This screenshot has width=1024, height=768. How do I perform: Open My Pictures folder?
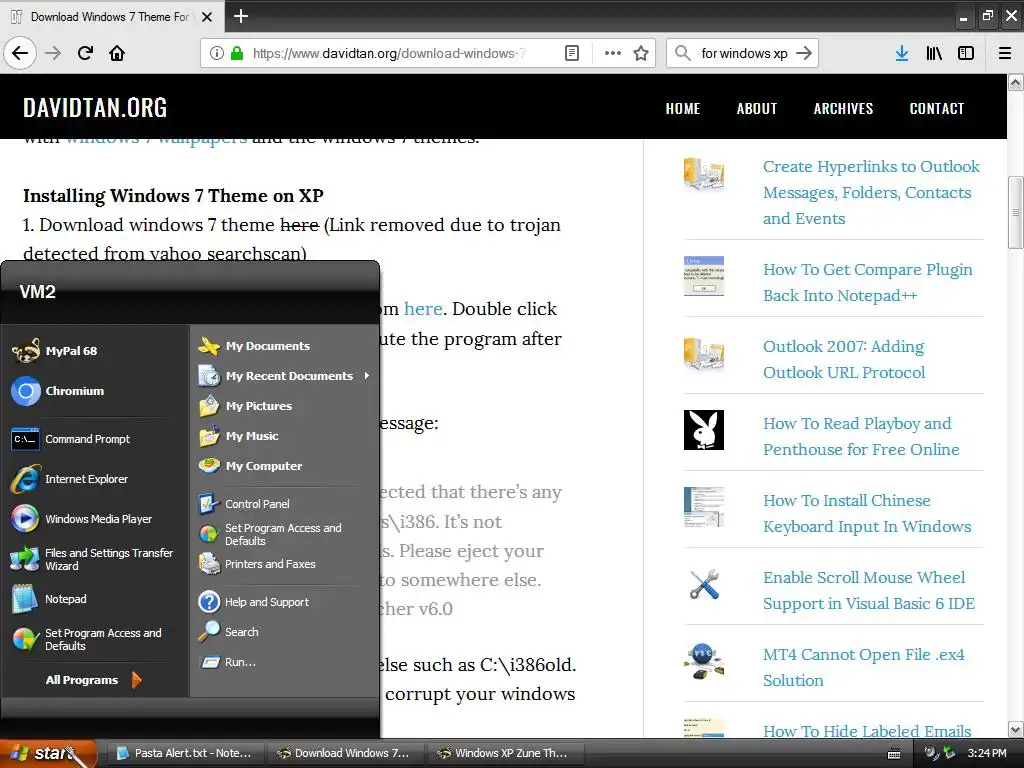[x=284, y=406]
